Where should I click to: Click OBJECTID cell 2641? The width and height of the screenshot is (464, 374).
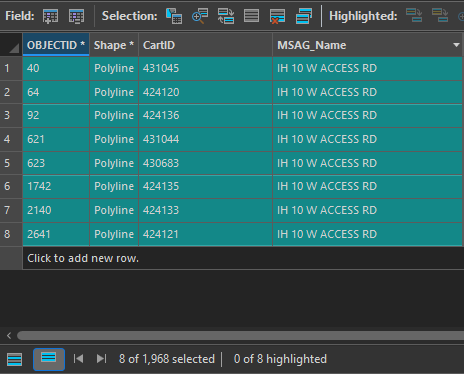click(56, 234)
